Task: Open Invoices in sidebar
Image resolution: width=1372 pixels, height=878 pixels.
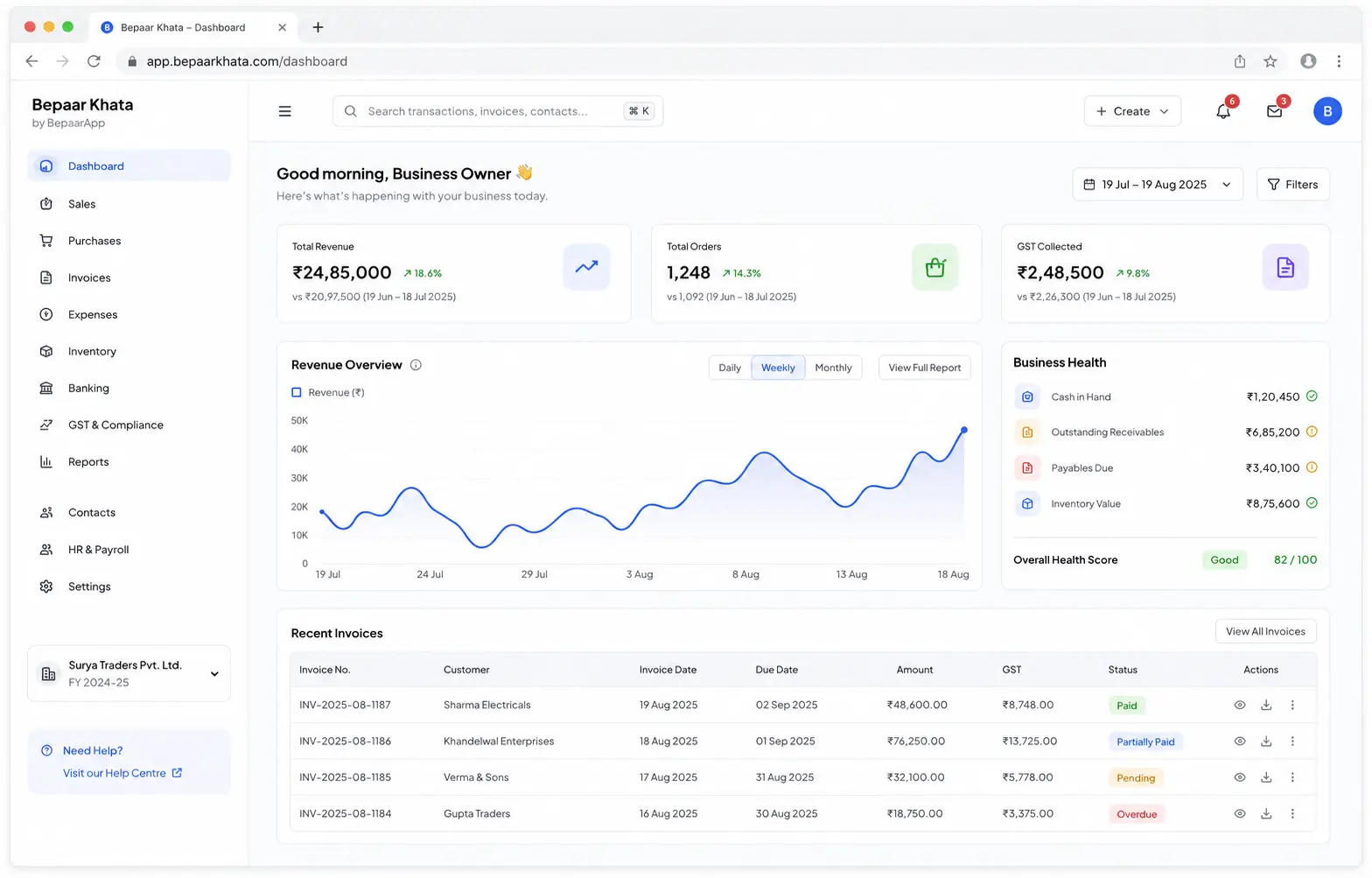Action: coord(129,277)
